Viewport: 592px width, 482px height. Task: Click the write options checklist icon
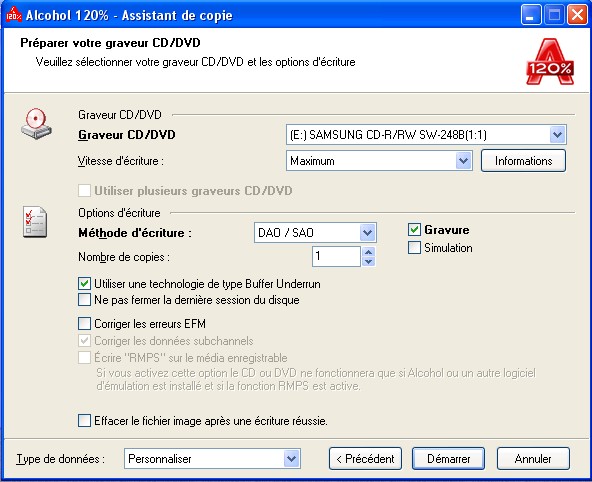coord(35,222)
